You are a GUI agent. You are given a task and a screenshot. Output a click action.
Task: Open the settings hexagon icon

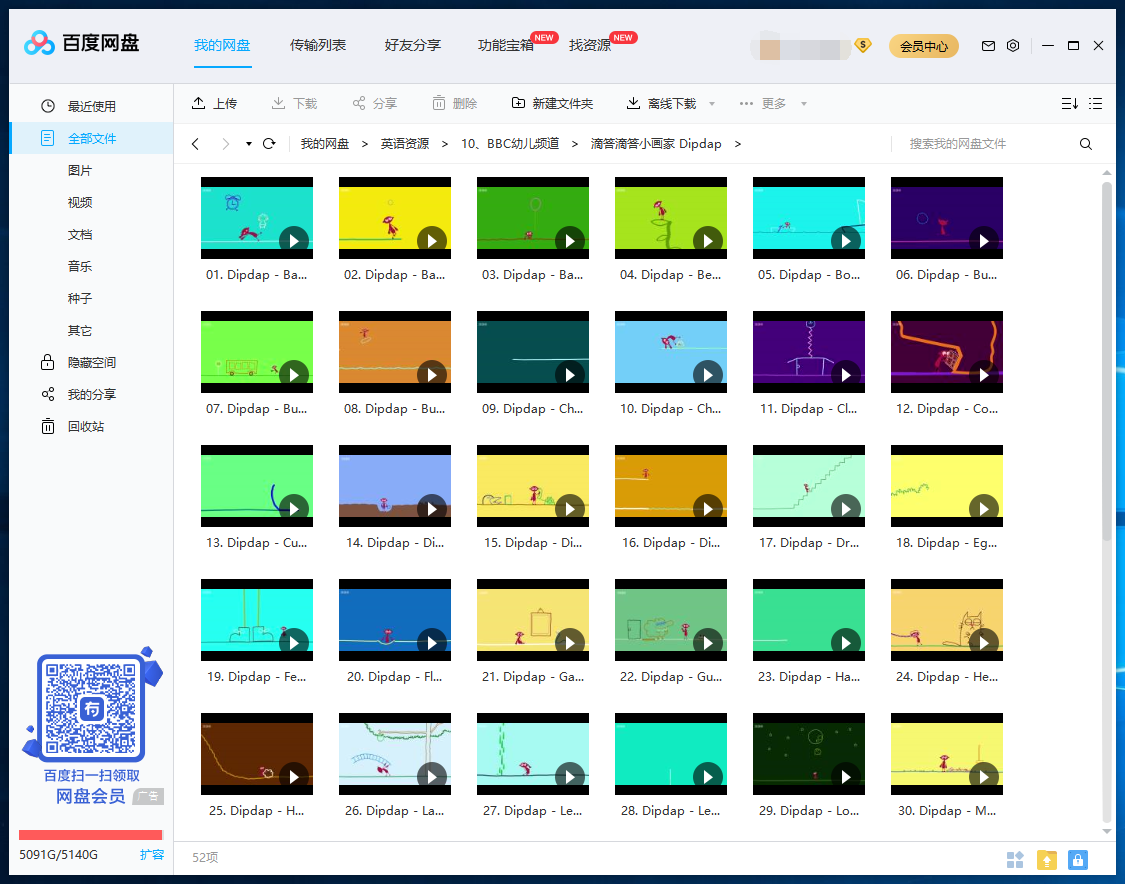[x=1013, y=46]
